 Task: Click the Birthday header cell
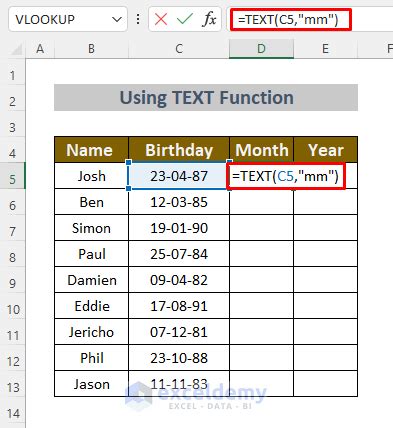pos(179,150)
